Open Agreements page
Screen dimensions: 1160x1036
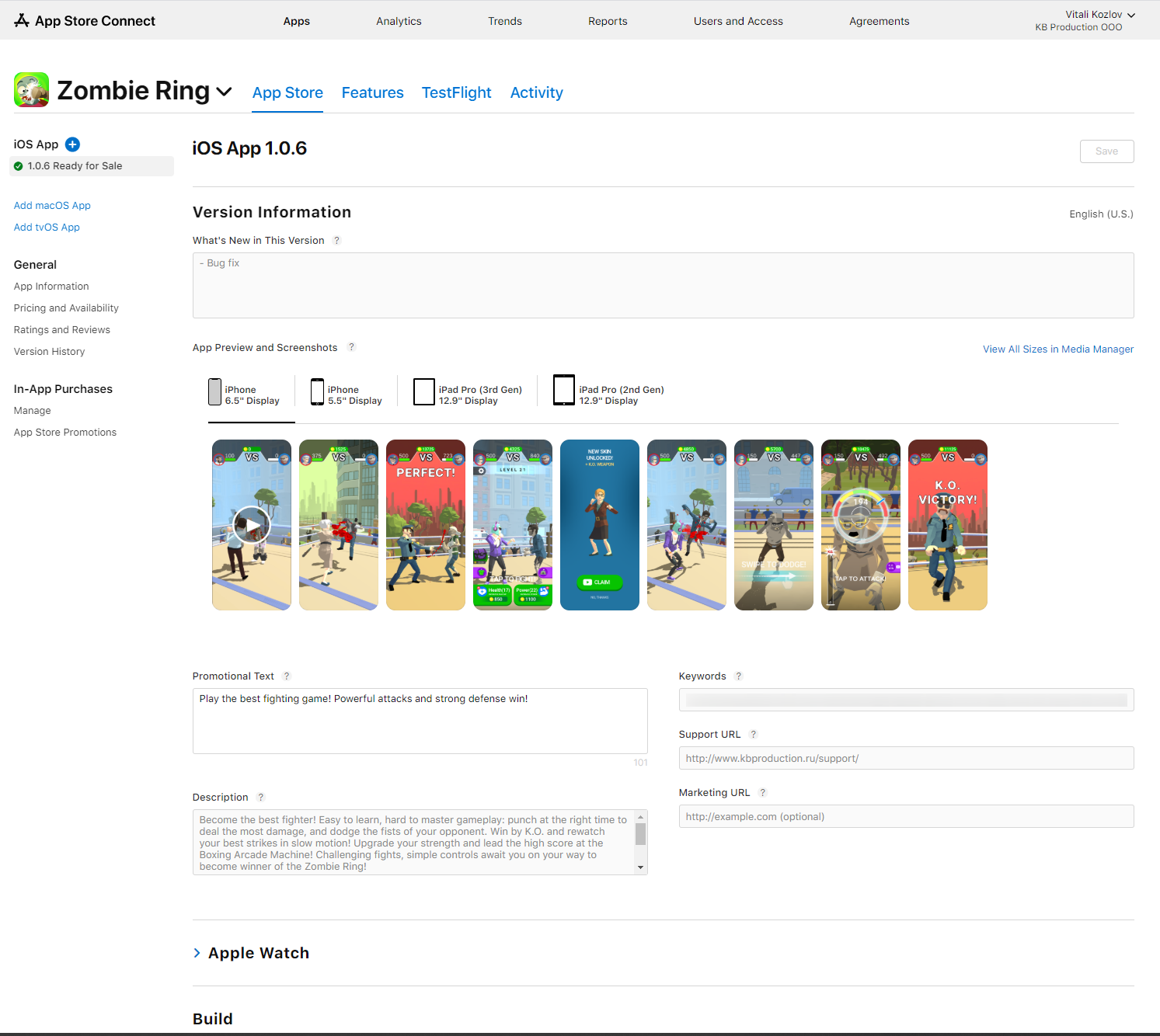pyautogui.click(x=879, y=21)
